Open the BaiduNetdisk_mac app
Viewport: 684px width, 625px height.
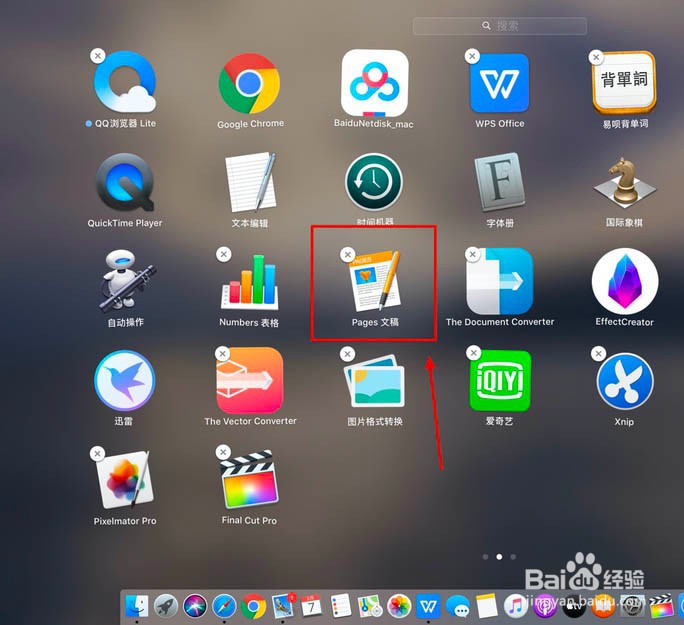coord(374,82)
